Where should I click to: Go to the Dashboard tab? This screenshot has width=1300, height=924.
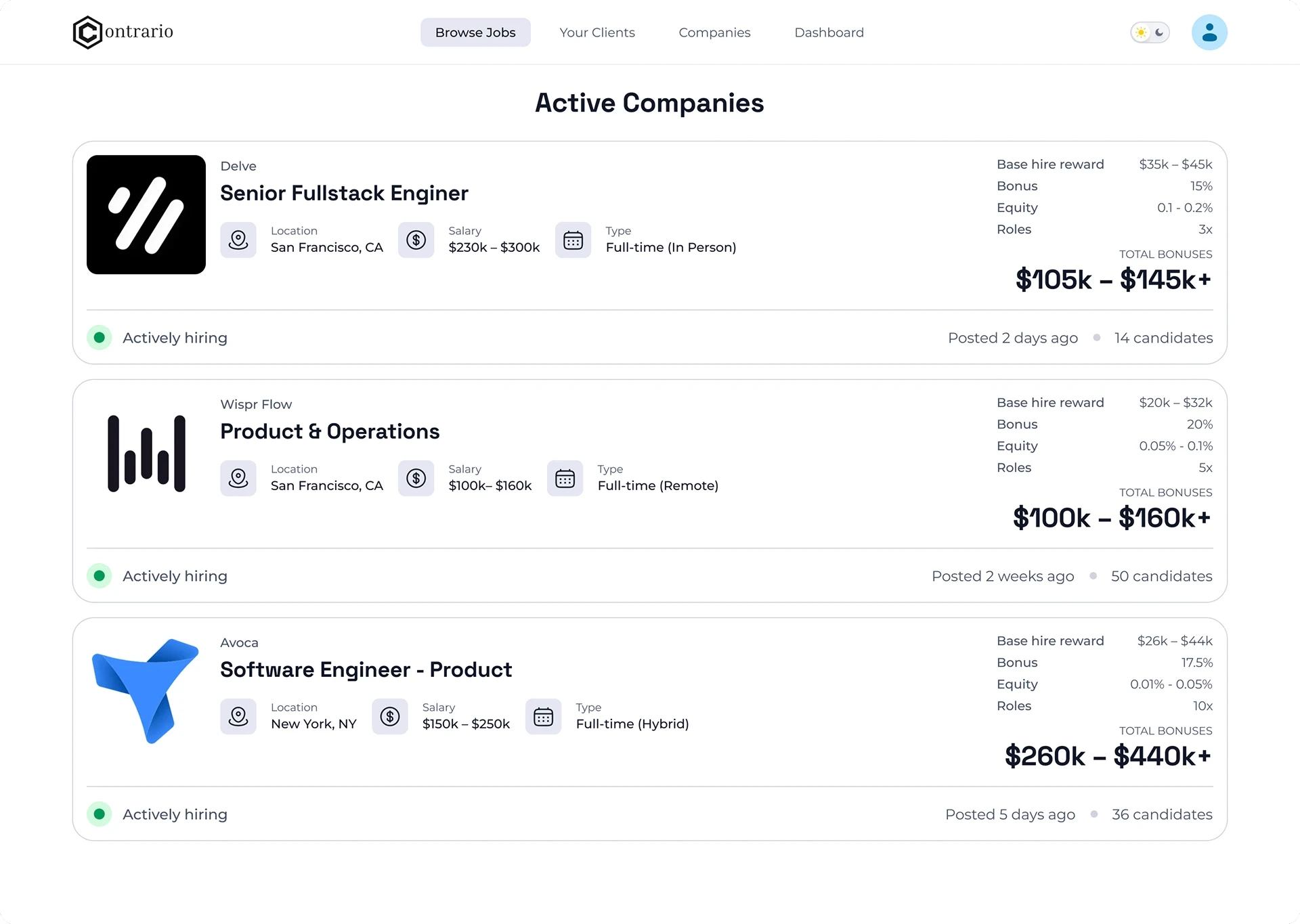pyautogui.click(x=829, y=32)
